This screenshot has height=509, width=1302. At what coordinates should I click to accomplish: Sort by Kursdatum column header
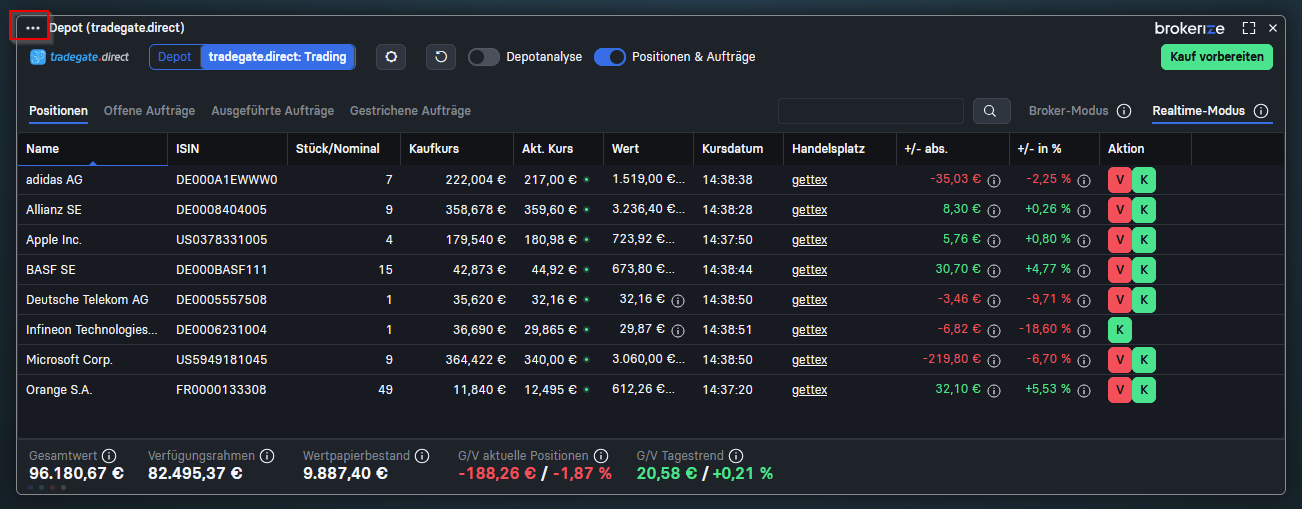tap(738, 149)
